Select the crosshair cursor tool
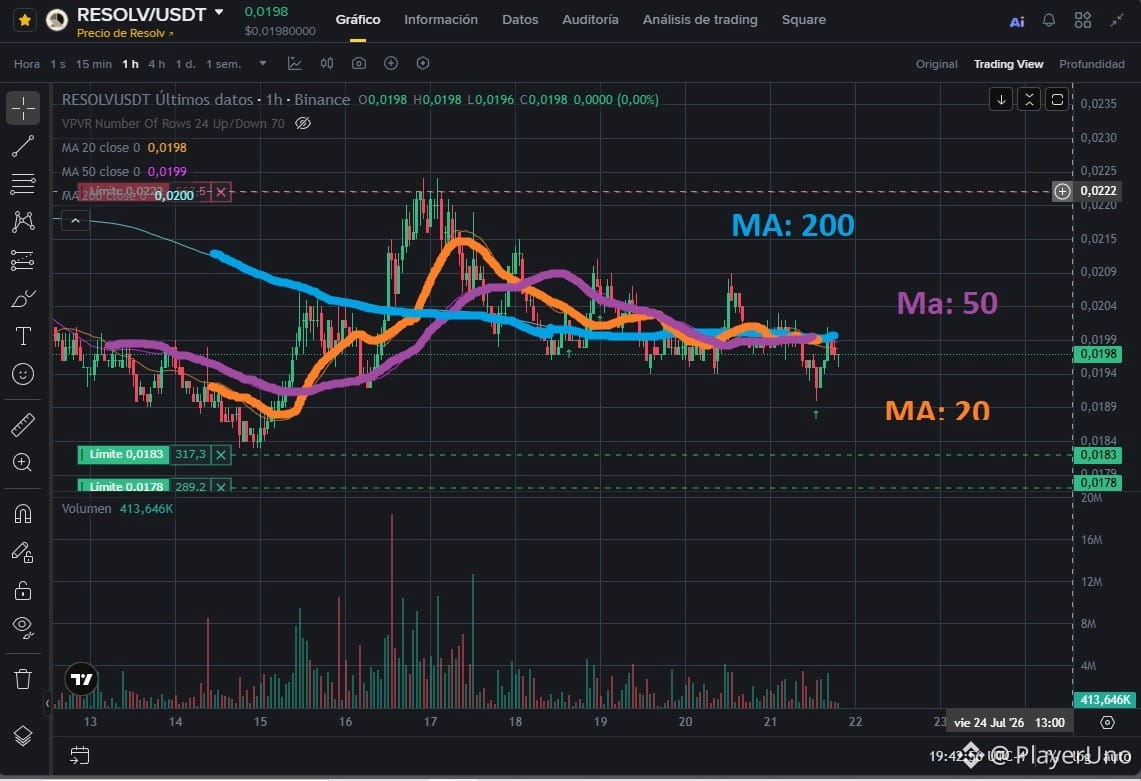 pos(23,108)
